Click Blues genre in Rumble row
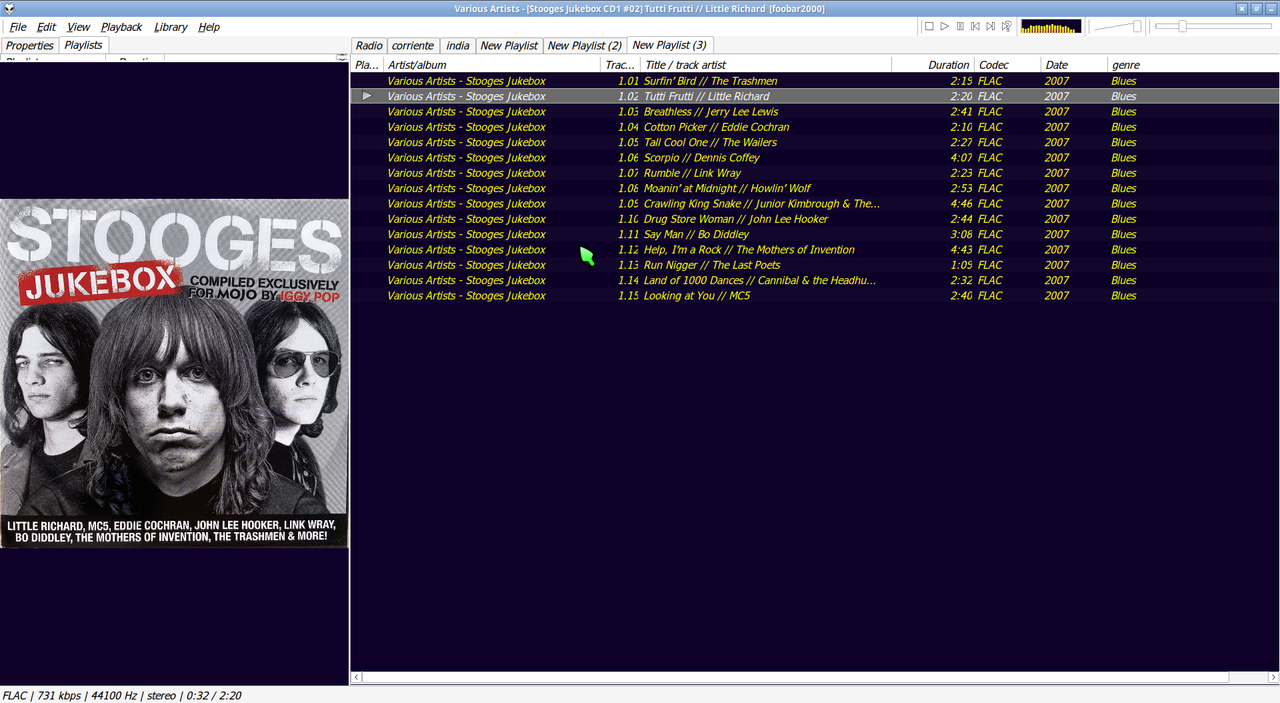Screen dimensions: 1280x703 (x=1124, y=173)
